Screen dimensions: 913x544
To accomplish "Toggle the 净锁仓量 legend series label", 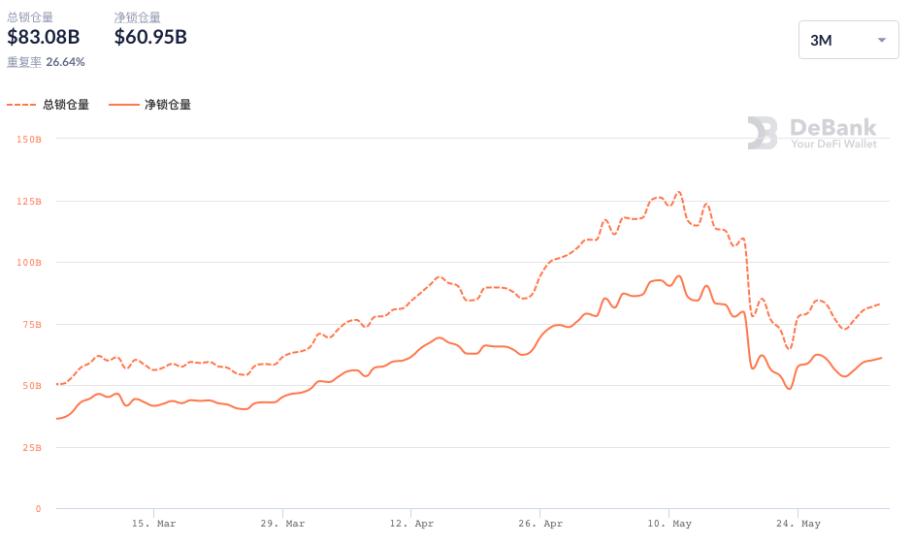I will (x=167, y=104).
